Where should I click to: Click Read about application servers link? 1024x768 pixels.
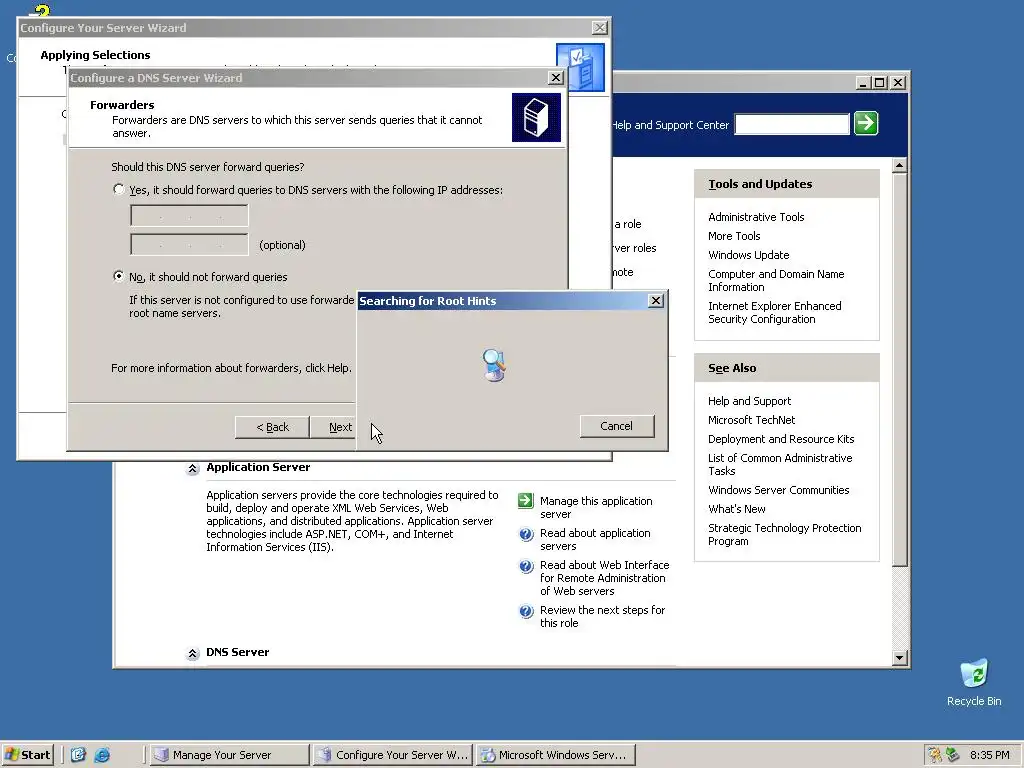pyautogui.click(x=595, y=539)
